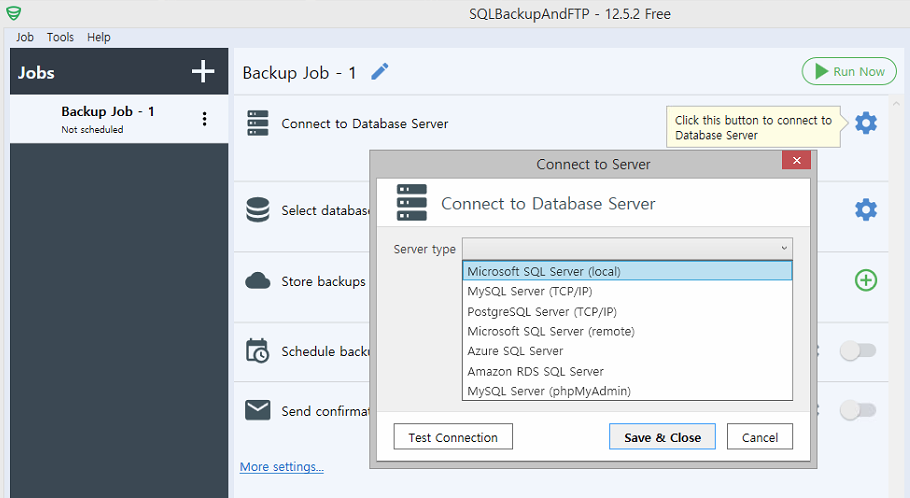Select Backup Job - 1 in the Jobs list
Viewport: 910px width, 498px height.
point(119,119)
